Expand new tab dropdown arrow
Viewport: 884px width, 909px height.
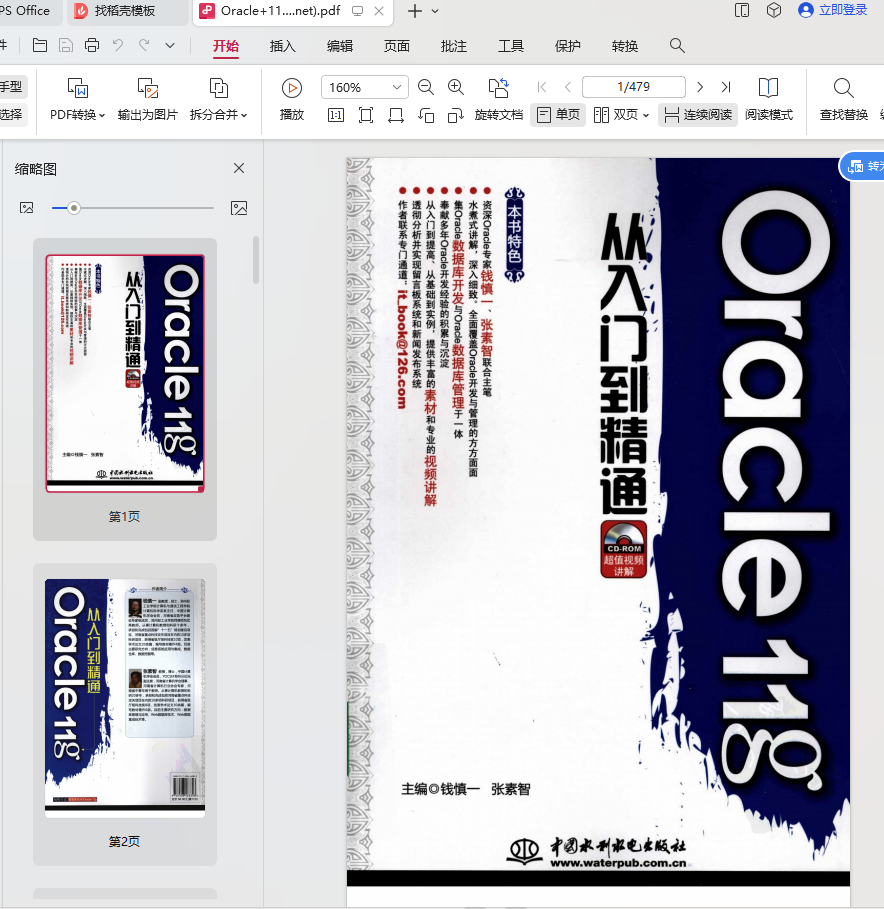click(435, 11)
